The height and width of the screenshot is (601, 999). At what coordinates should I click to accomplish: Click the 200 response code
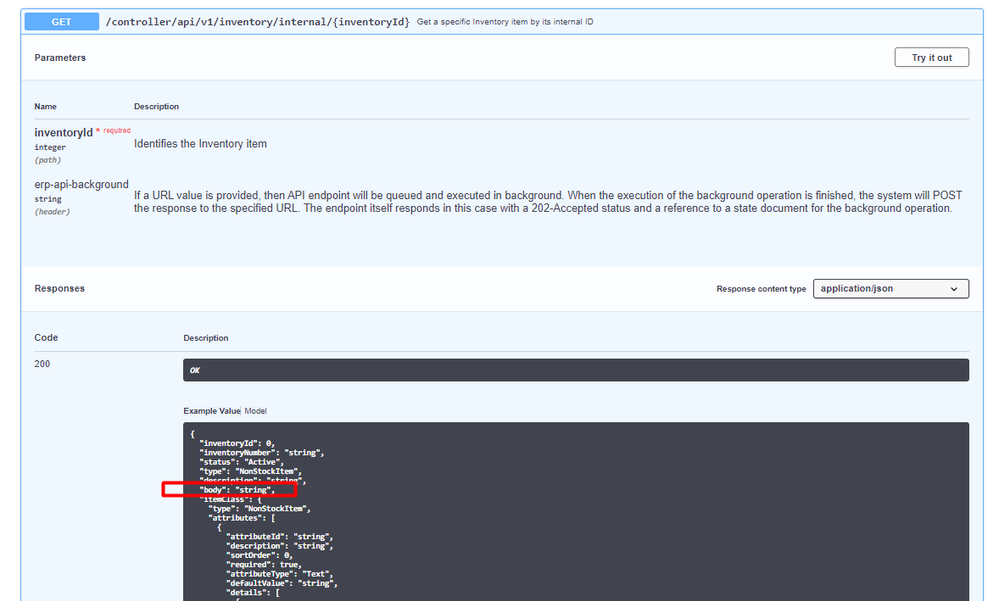click(x=42, y=364)
